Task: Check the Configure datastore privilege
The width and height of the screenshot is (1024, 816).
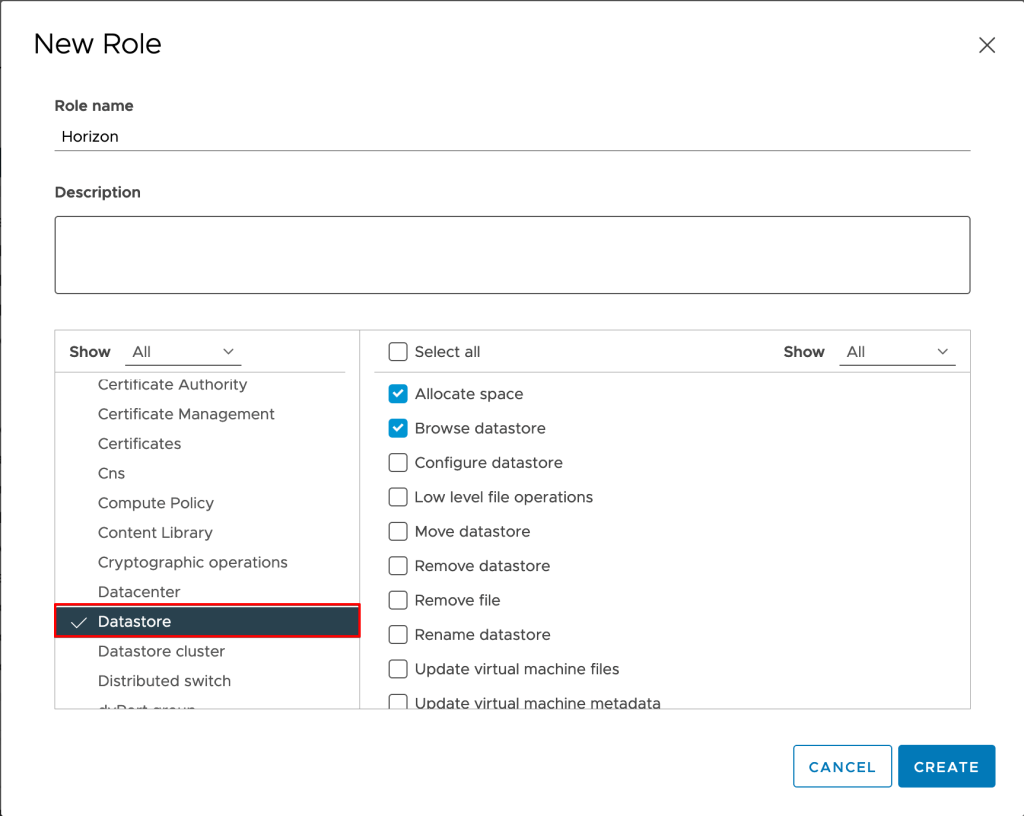Action: pos(398,463)
